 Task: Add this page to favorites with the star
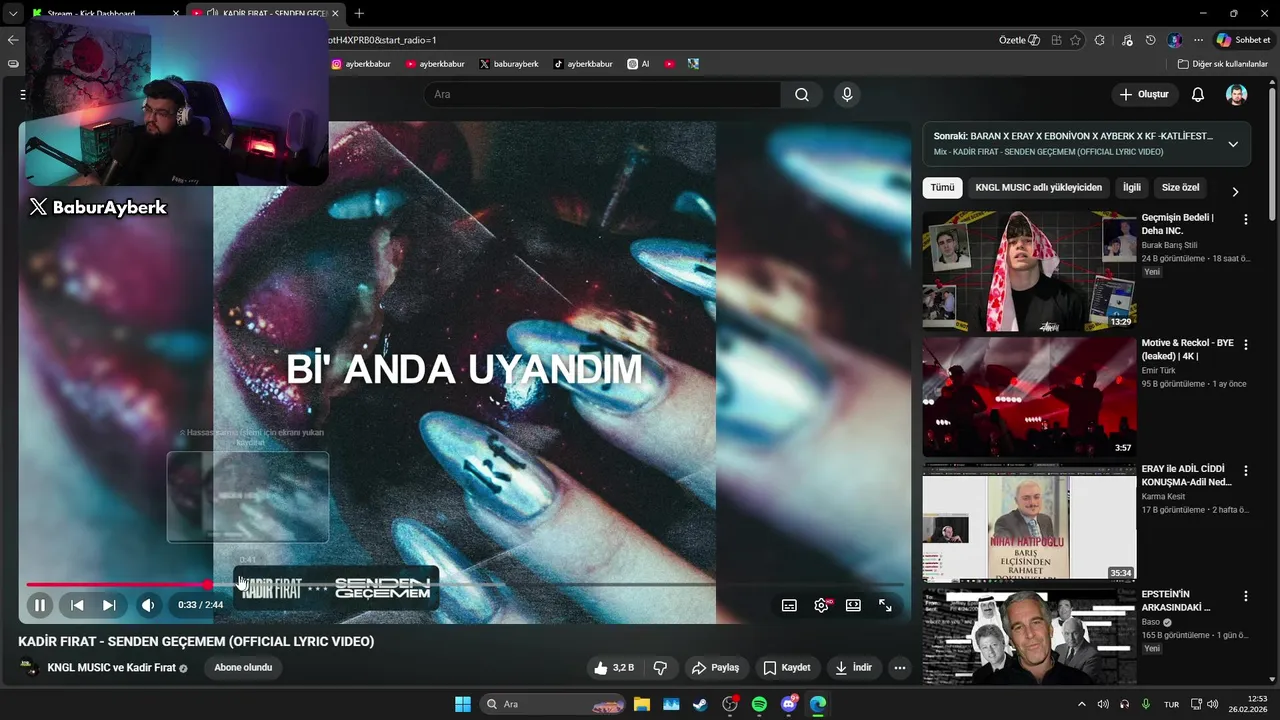(x=1075, y=40)
